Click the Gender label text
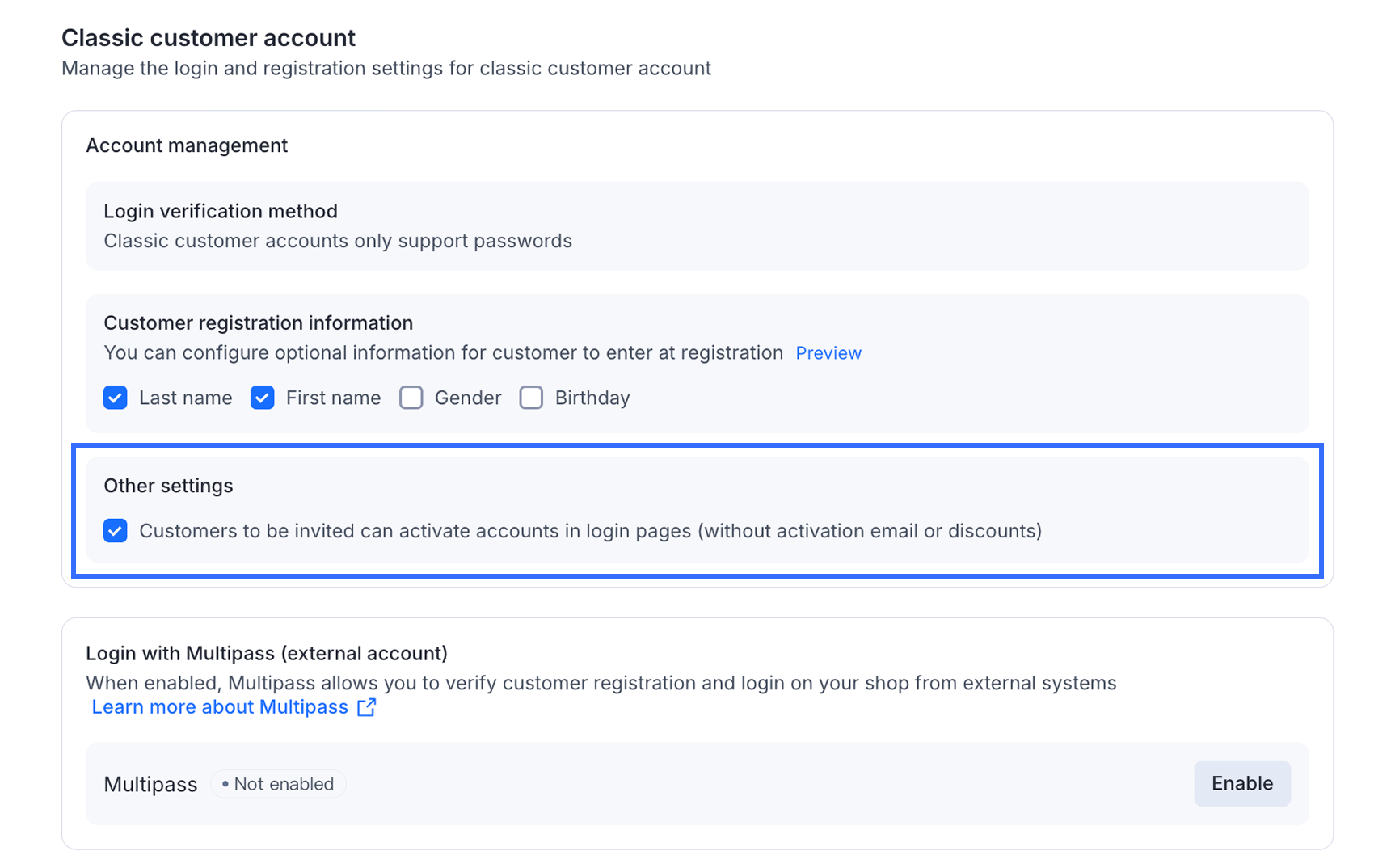Screen dimensions: 1374x868 [x=468, y=398]
